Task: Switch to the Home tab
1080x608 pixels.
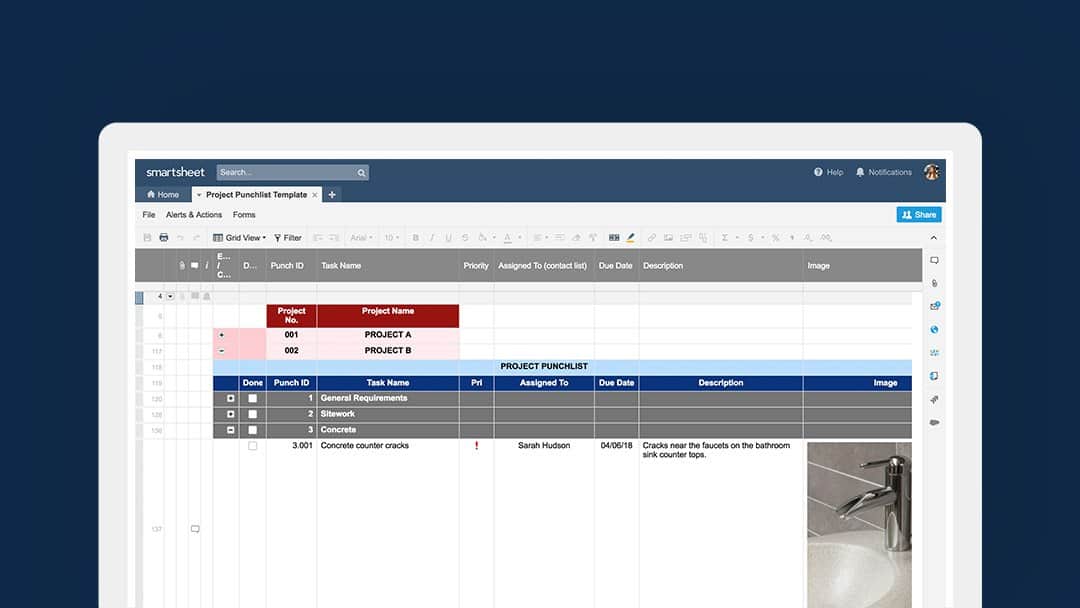Action: [x=163, y=195]
